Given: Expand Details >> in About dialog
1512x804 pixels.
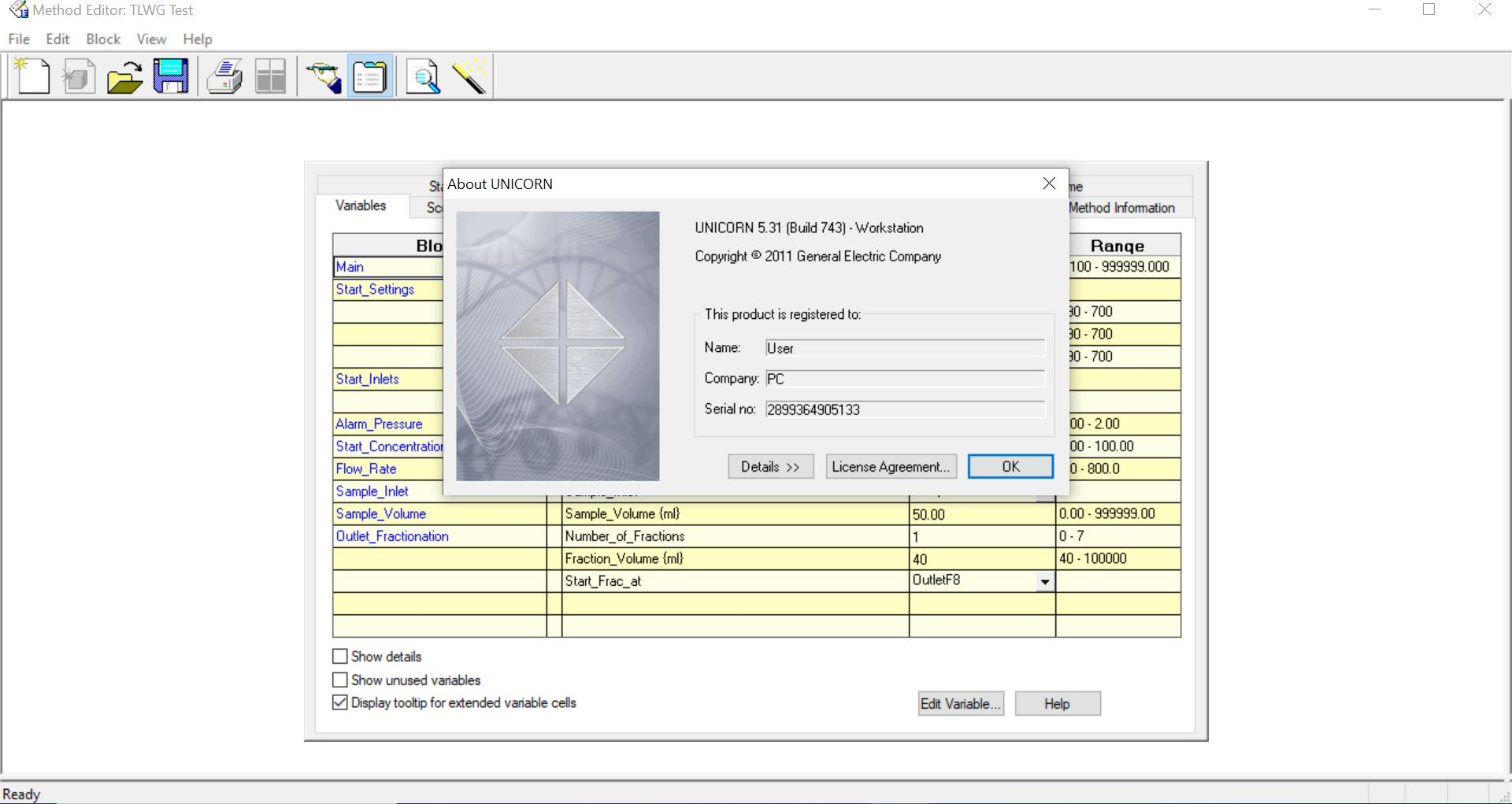Looking at the screenshot, I should pos(770,466).
